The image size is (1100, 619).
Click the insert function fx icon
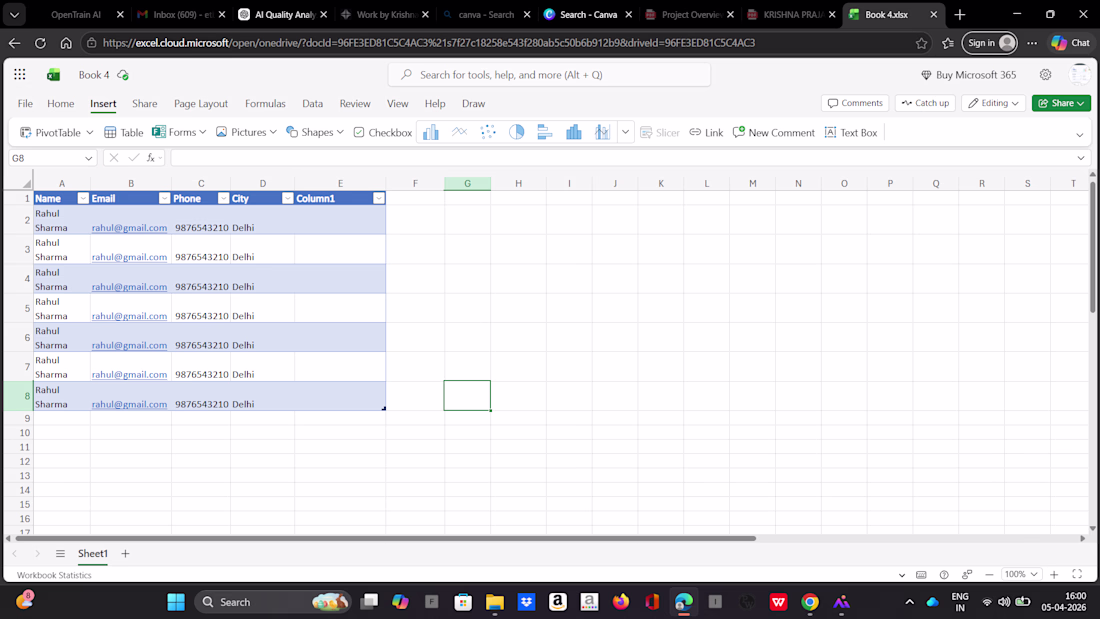pos(151,158)
